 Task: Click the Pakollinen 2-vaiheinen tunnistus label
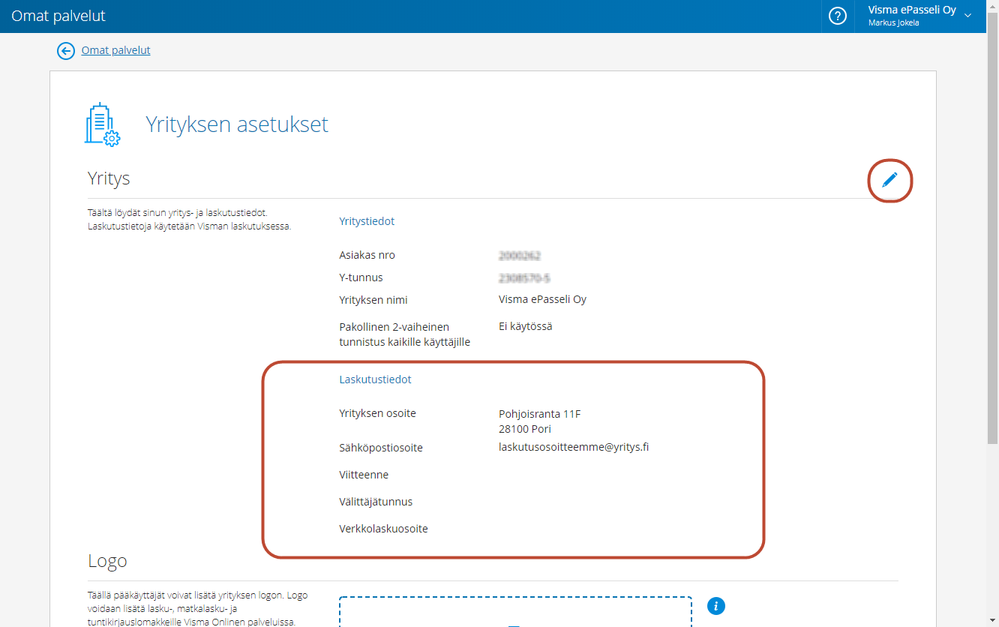(x=405, y=335)
